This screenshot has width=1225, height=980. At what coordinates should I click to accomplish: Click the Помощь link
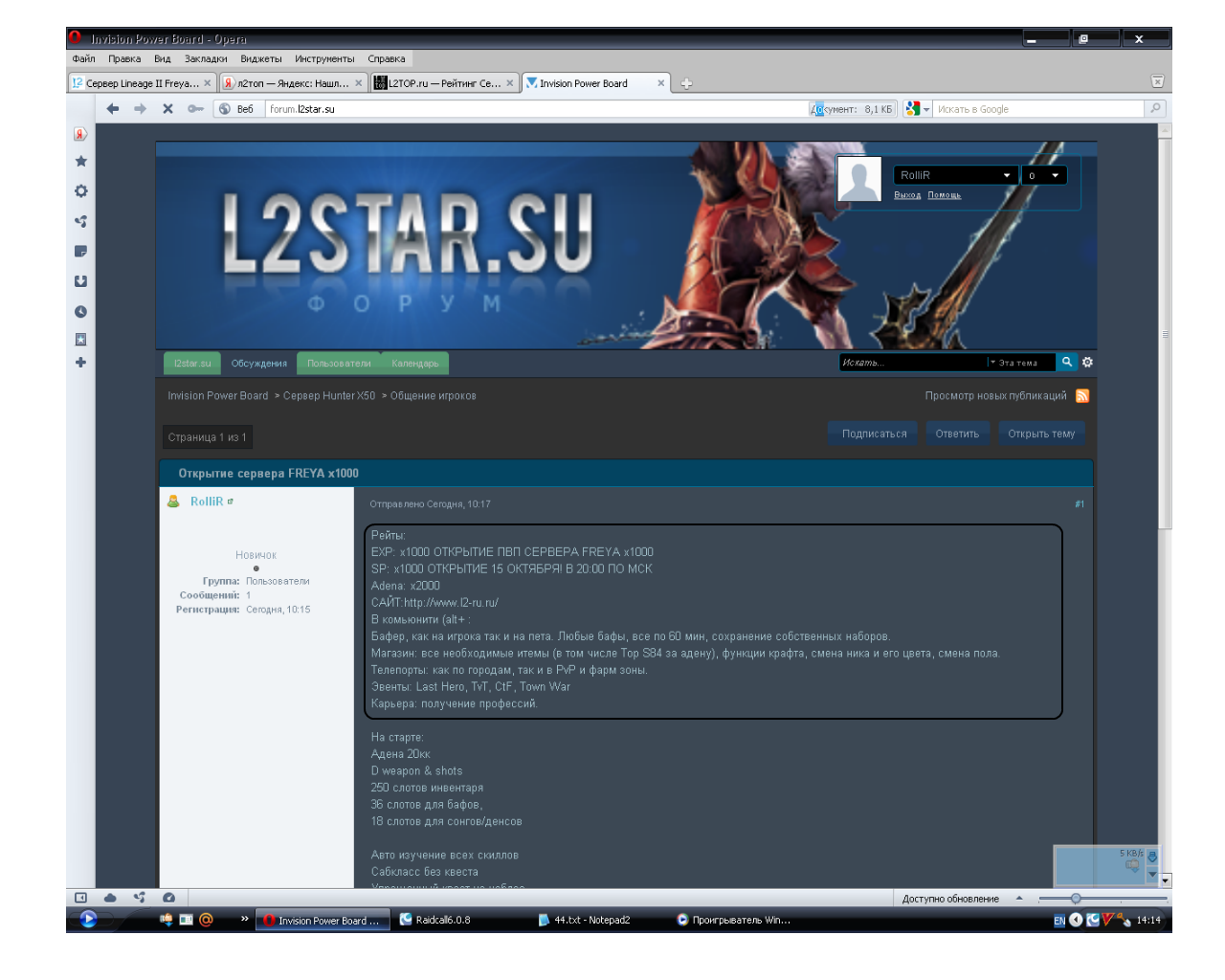944,195
